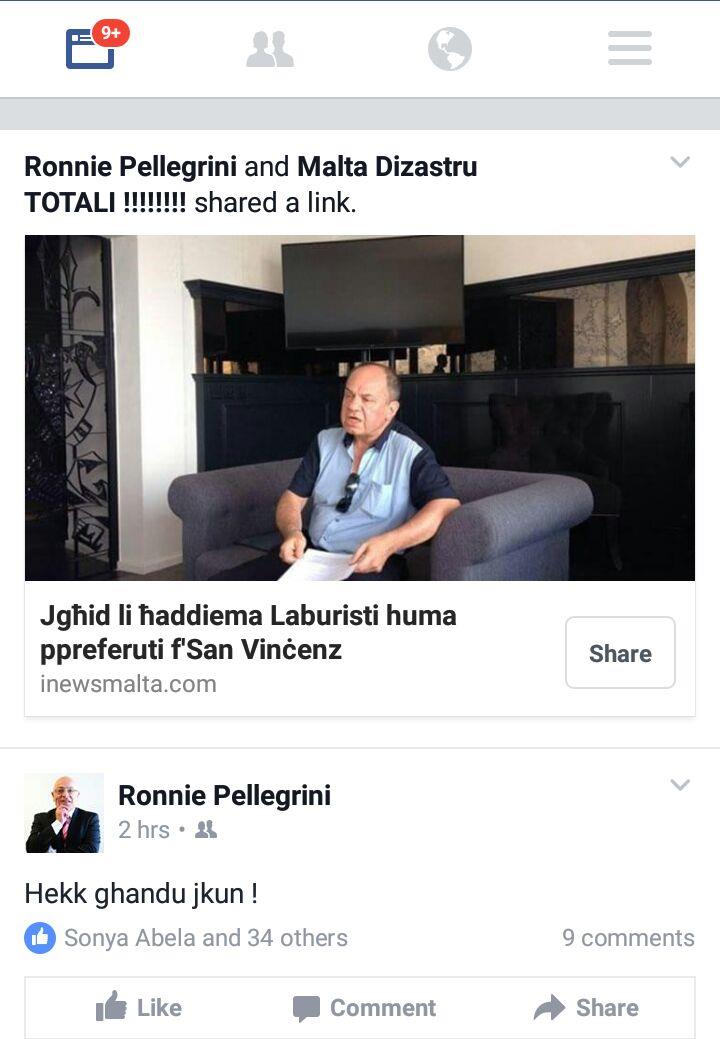
Task: Click the Like button under the post
Action: [x=139, y=1008]
